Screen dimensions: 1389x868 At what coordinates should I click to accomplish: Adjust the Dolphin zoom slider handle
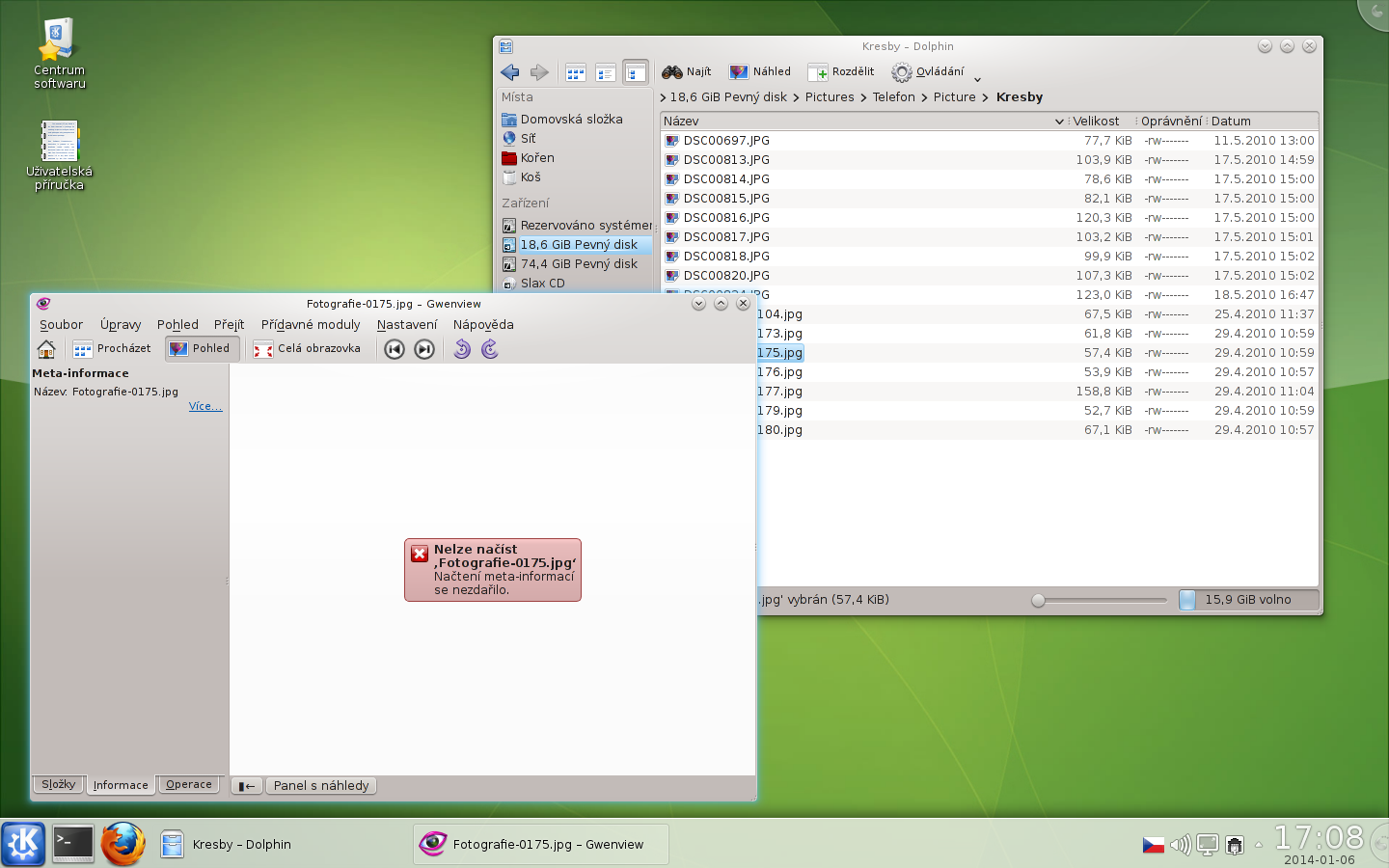[x=1039, y=600]
